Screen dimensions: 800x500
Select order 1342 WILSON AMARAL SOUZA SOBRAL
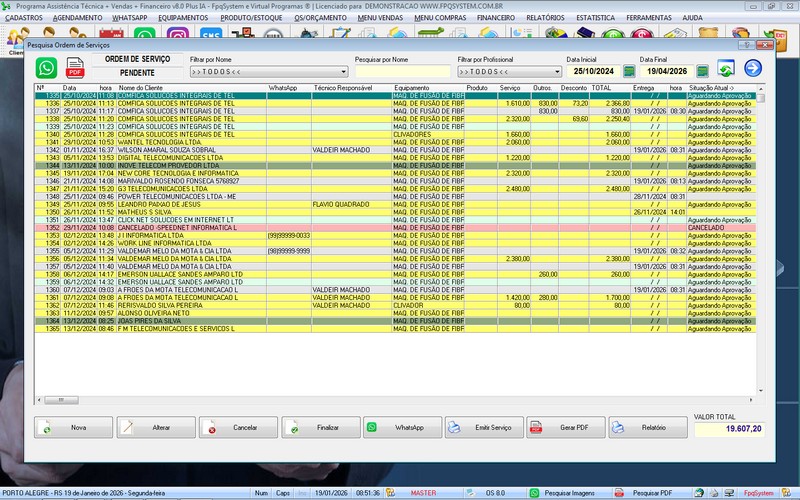coord(395,150)
